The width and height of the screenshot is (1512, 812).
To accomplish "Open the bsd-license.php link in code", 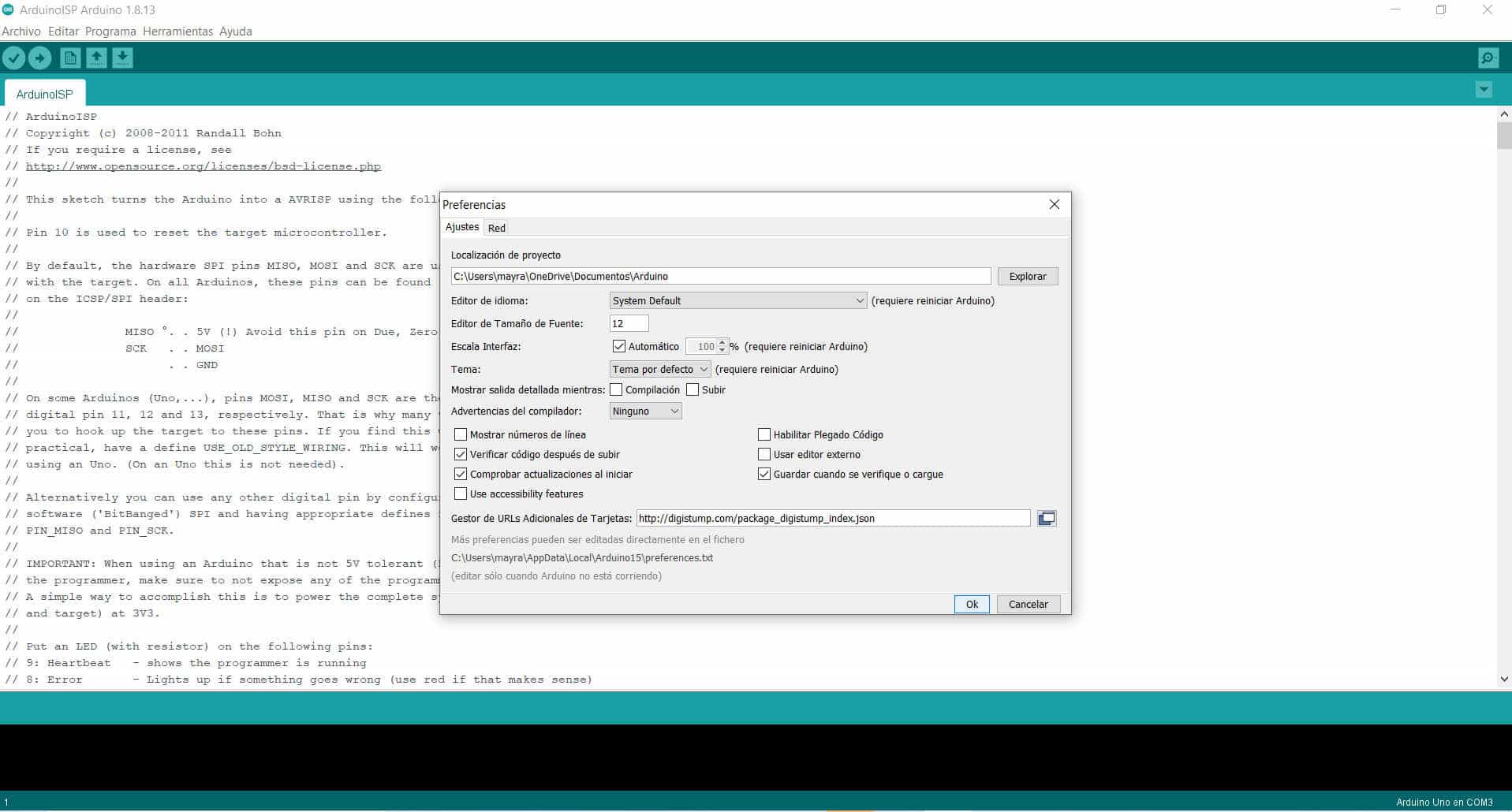I will click(x=203, y=166).
